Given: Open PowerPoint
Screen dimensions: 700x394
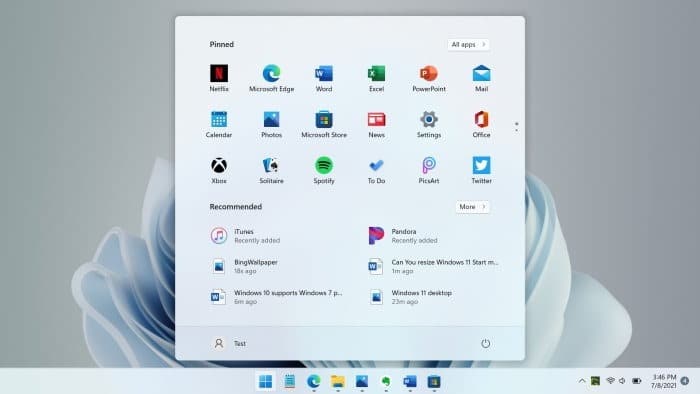Looking at the screenshot, I should pyautogui.click(x=429, y=78).
